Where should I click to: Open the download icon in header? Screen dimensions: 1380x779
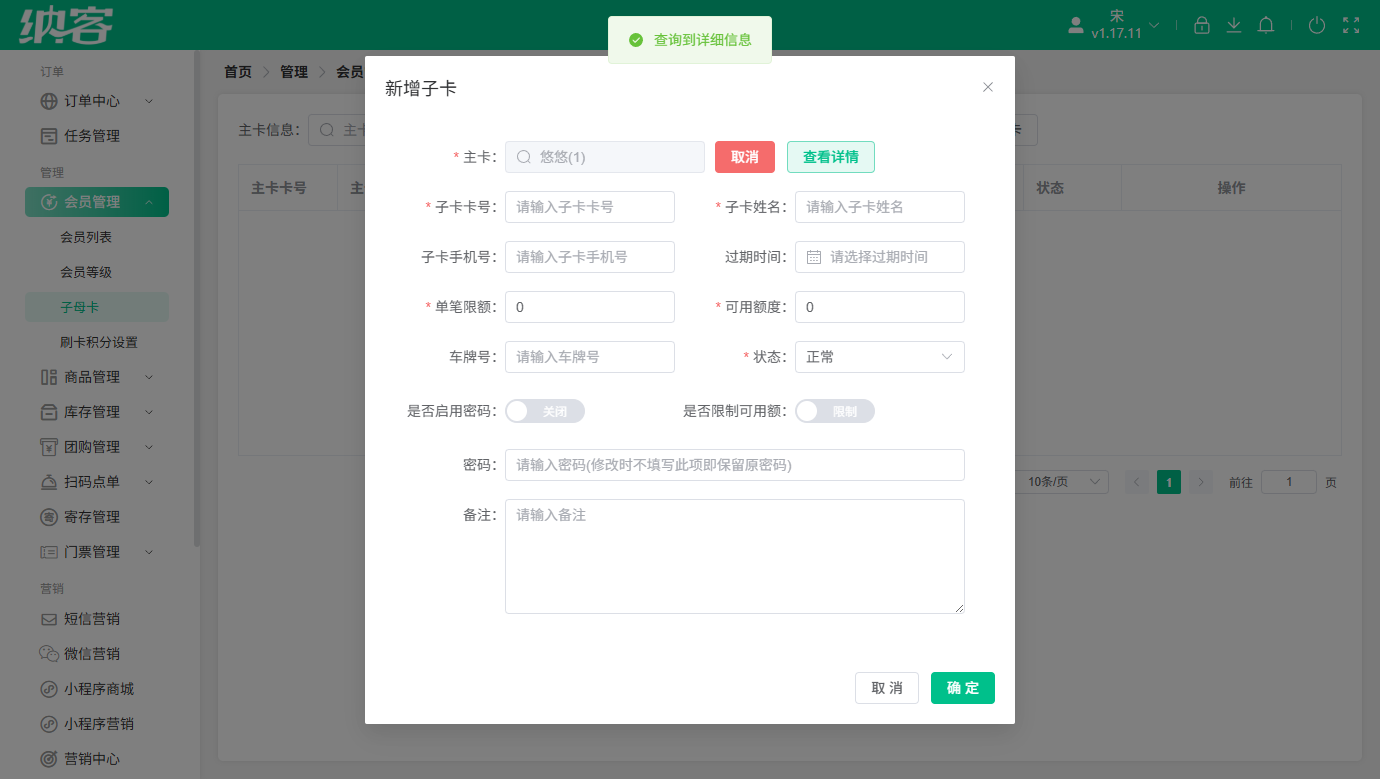[1234, 25]
